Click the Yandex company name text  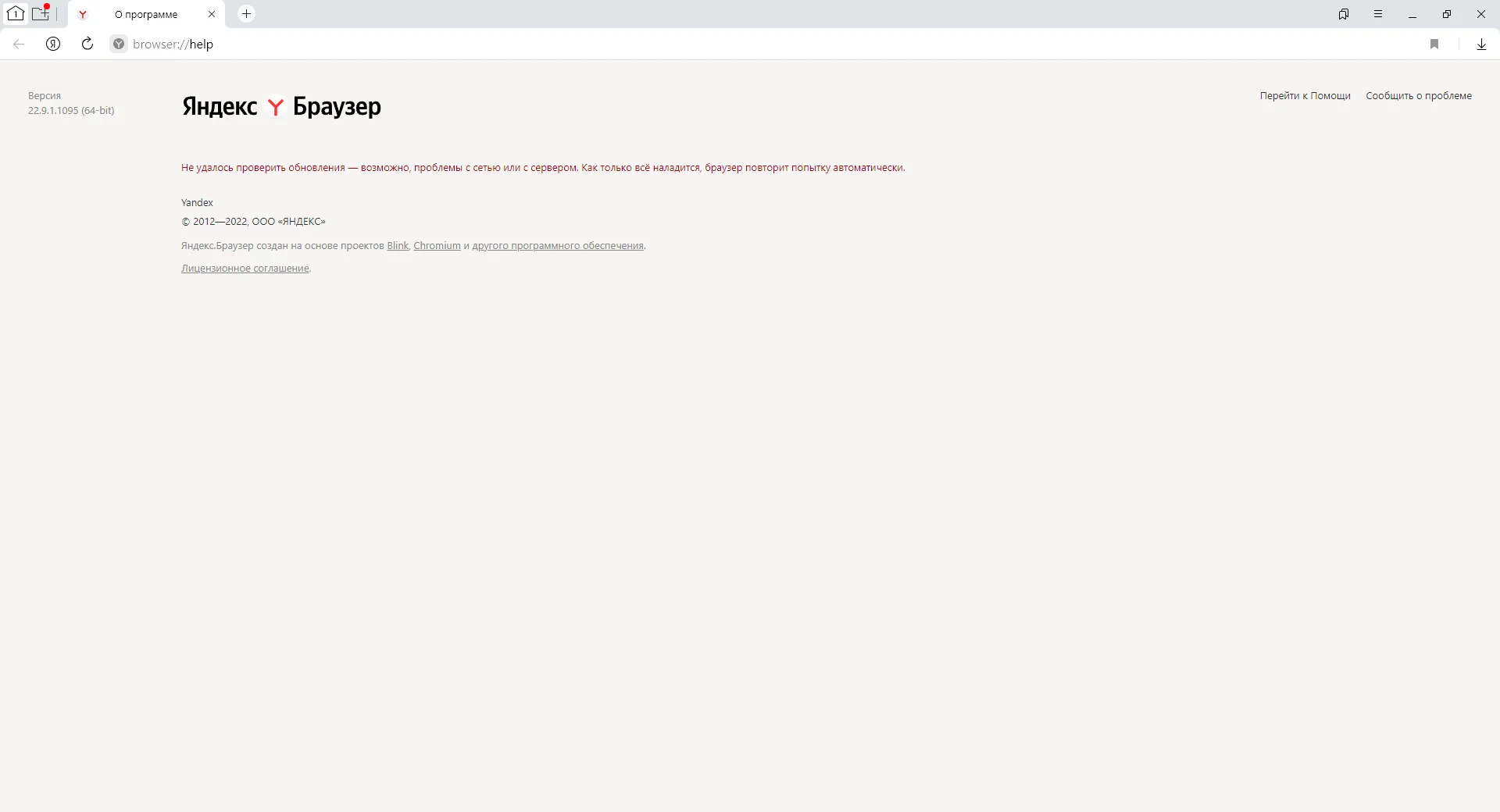[x=197, y=202]
